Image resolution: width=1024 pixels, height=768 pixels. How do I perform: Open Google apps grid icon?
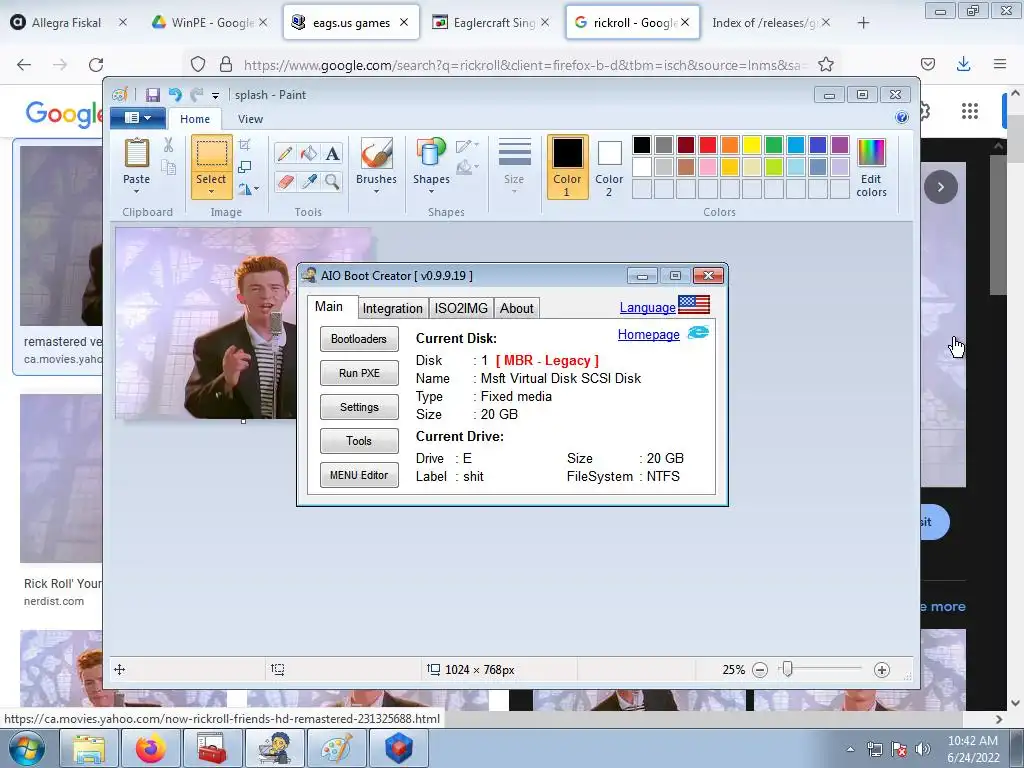coord(970,111)
